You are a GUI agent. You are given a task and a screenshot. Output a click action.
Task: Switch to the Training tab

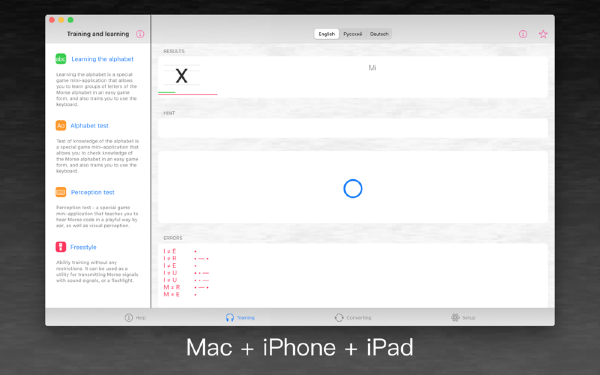(x=240, y=318)
